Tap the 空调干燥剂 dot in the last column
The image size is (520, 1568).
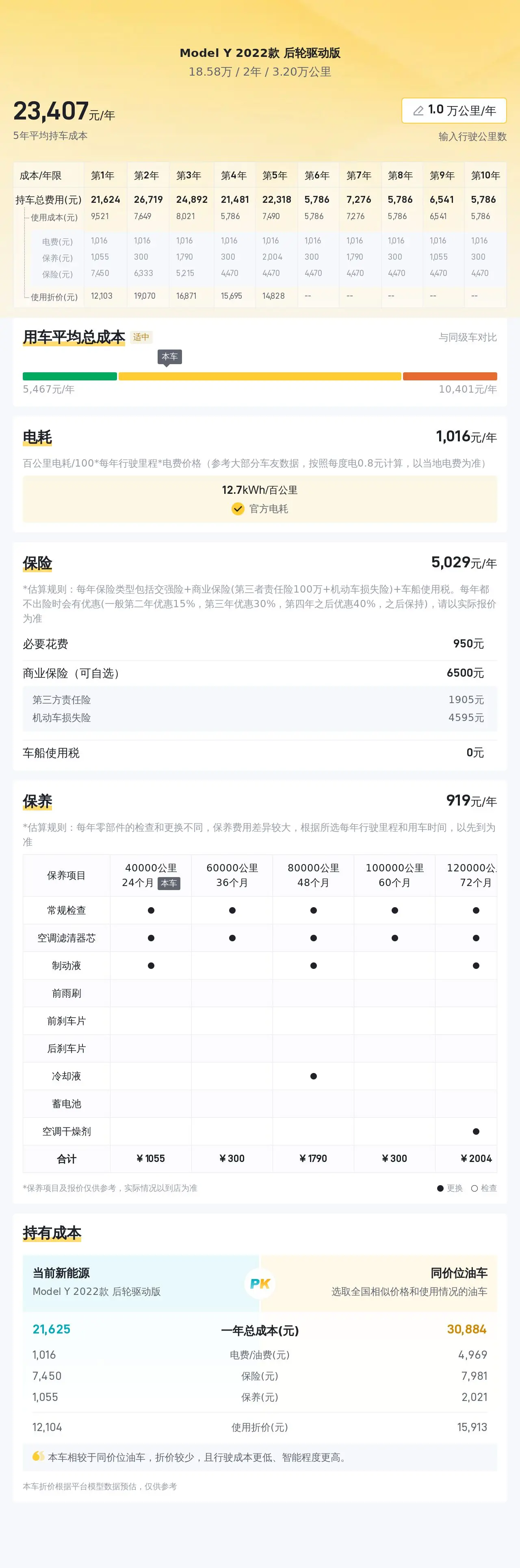point(476,1131)
